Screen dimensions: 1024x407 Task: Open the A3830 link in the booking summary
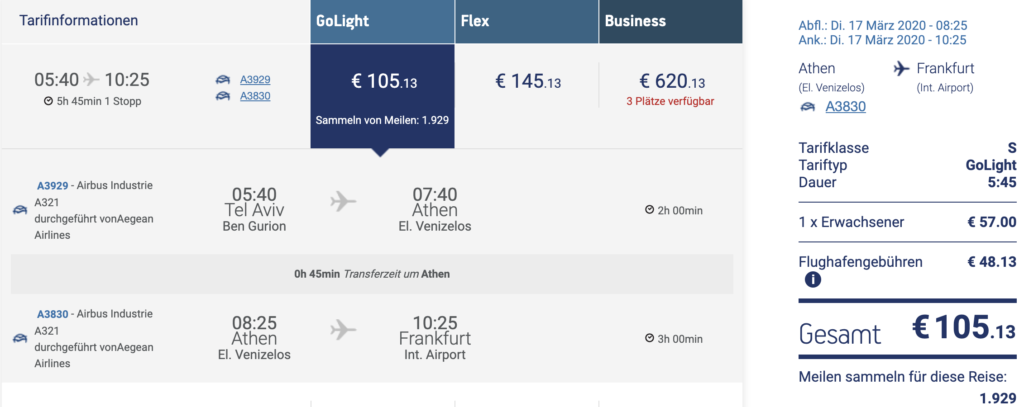pyautogui.click(x=845, y=107)
